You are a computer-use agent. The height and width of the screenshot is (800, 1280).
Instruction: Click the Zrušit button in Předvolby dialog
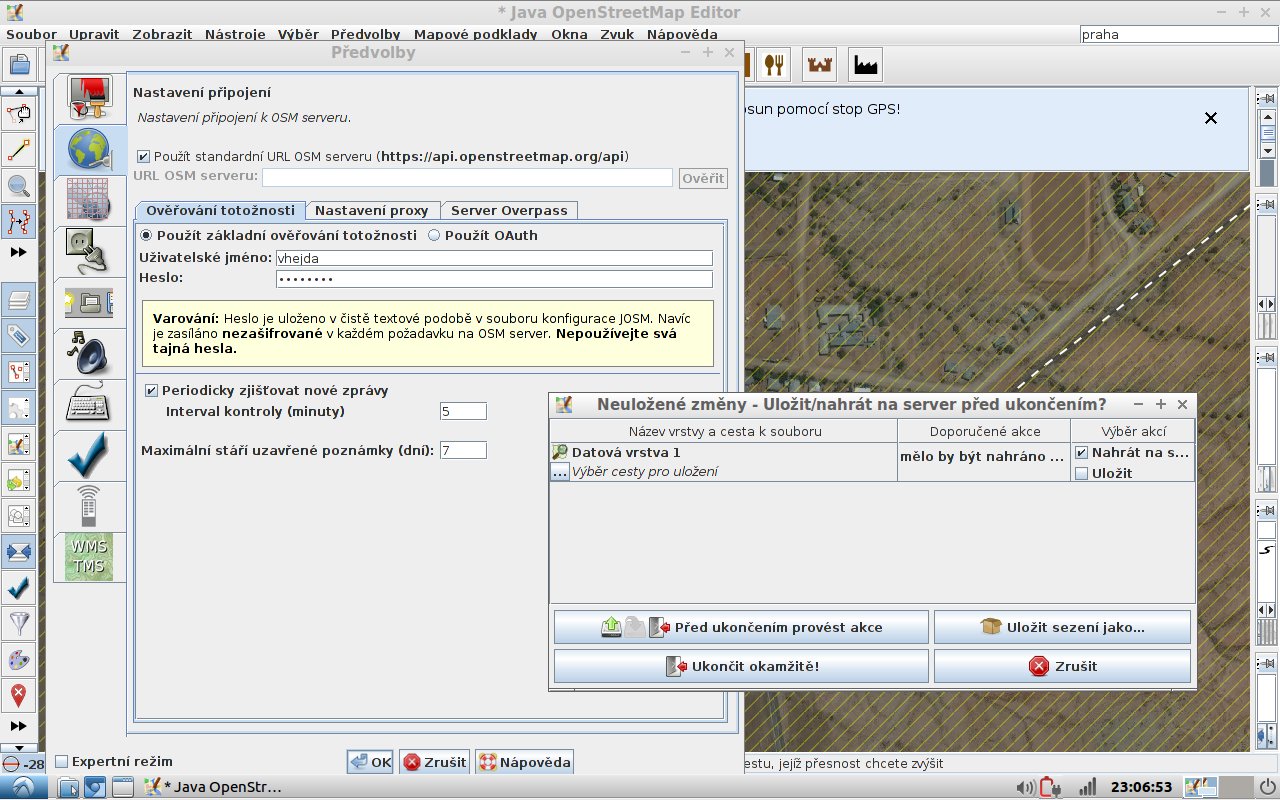point(434,762)
